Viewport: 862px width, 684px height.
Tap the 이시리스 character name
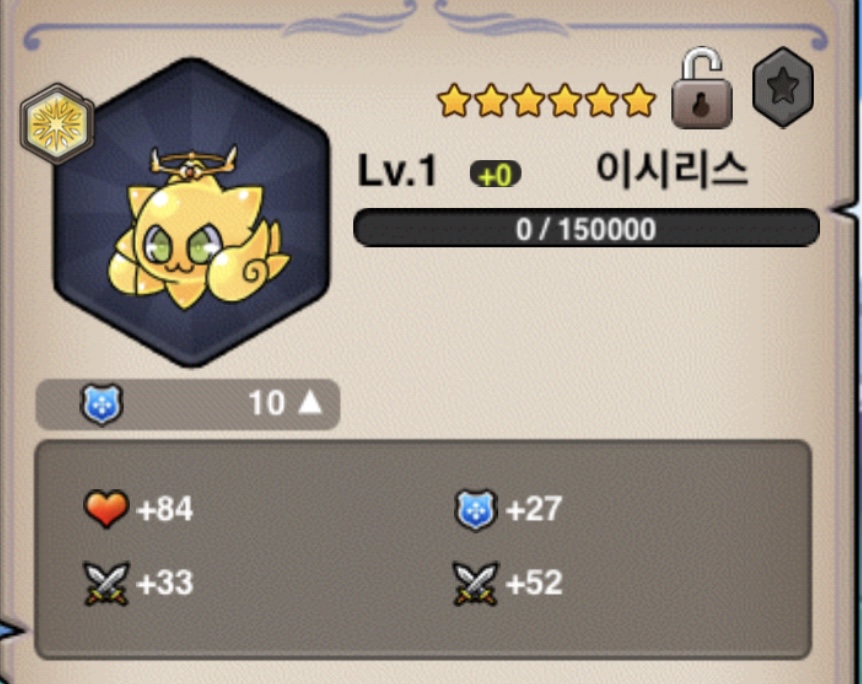point(672,170)
